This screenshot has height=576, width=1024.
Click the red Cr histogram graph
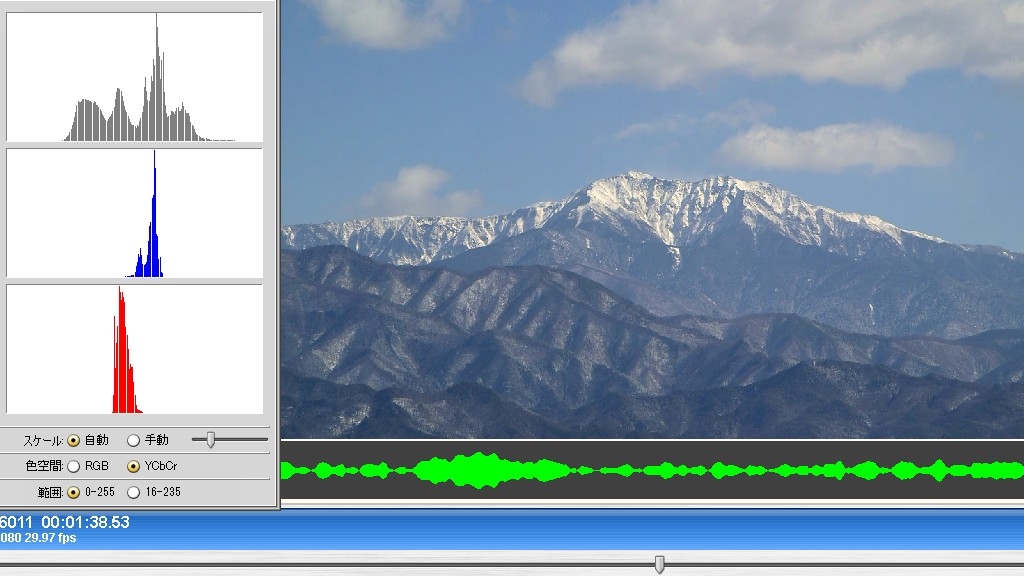[135, 349]
